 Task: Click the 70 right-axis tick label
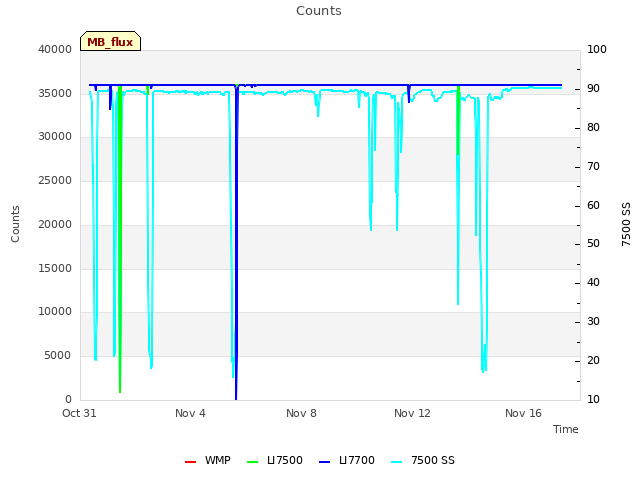[x=593, y=167]
